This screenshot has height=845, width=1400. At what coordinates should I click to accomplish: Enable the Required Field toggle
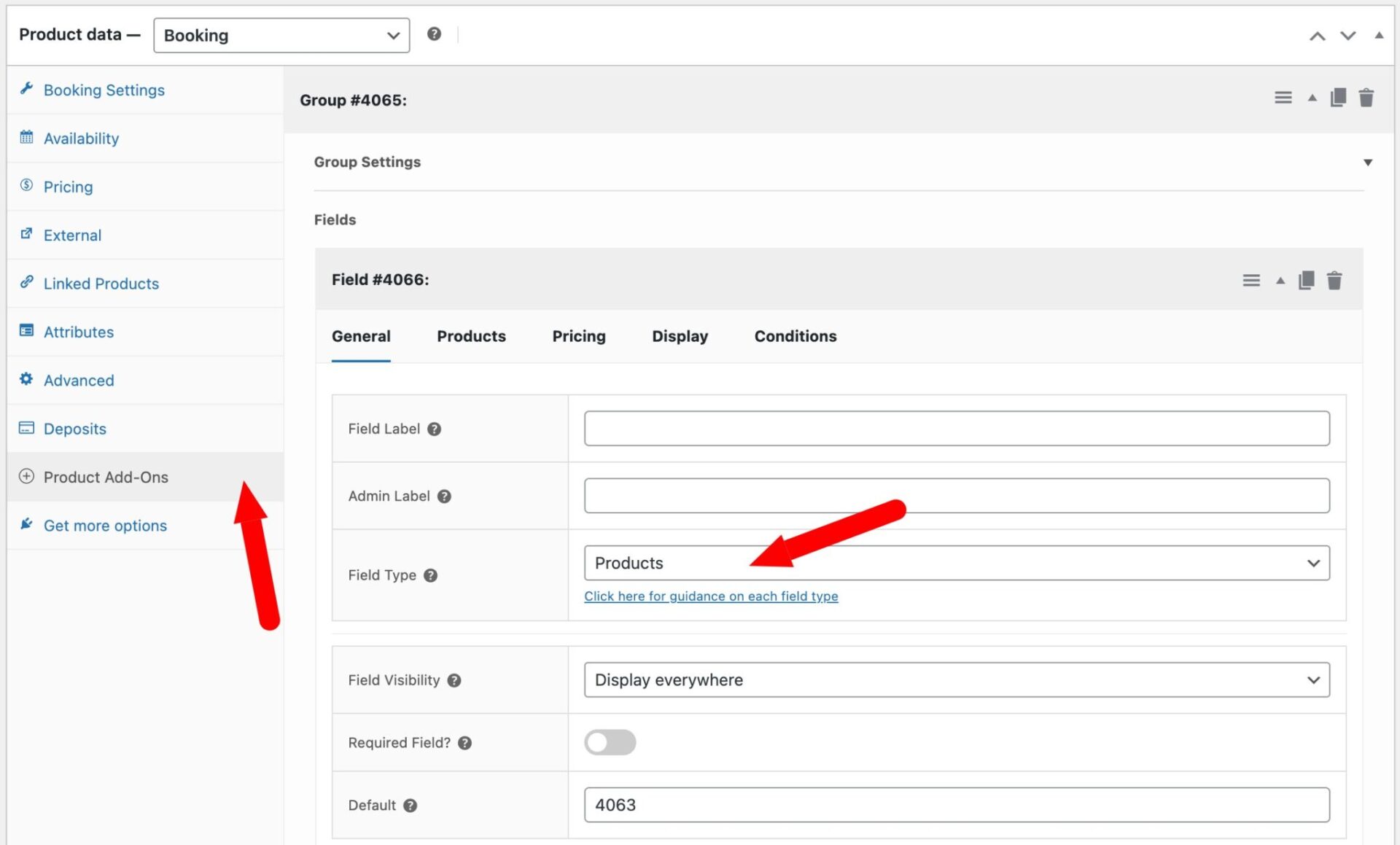(x=610, y=742)
